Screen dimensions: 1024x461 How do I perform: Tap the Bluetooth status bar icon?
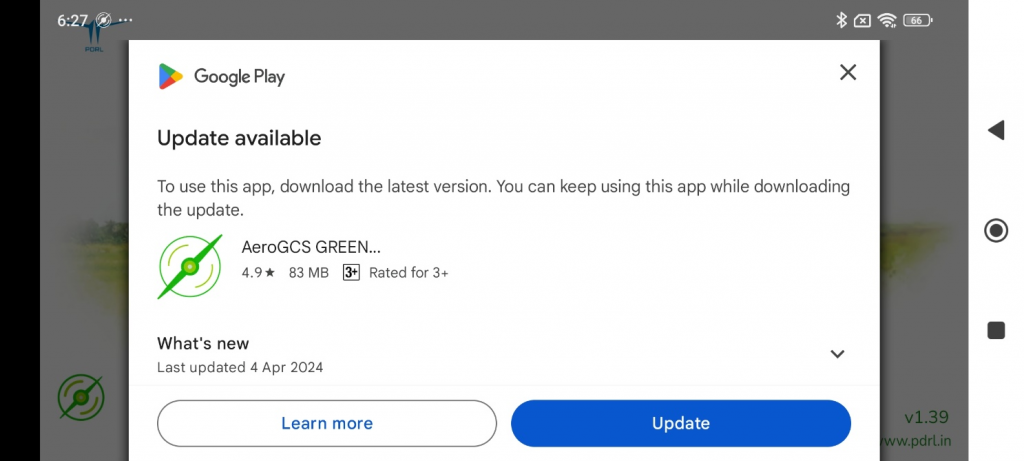coord(840,20)
